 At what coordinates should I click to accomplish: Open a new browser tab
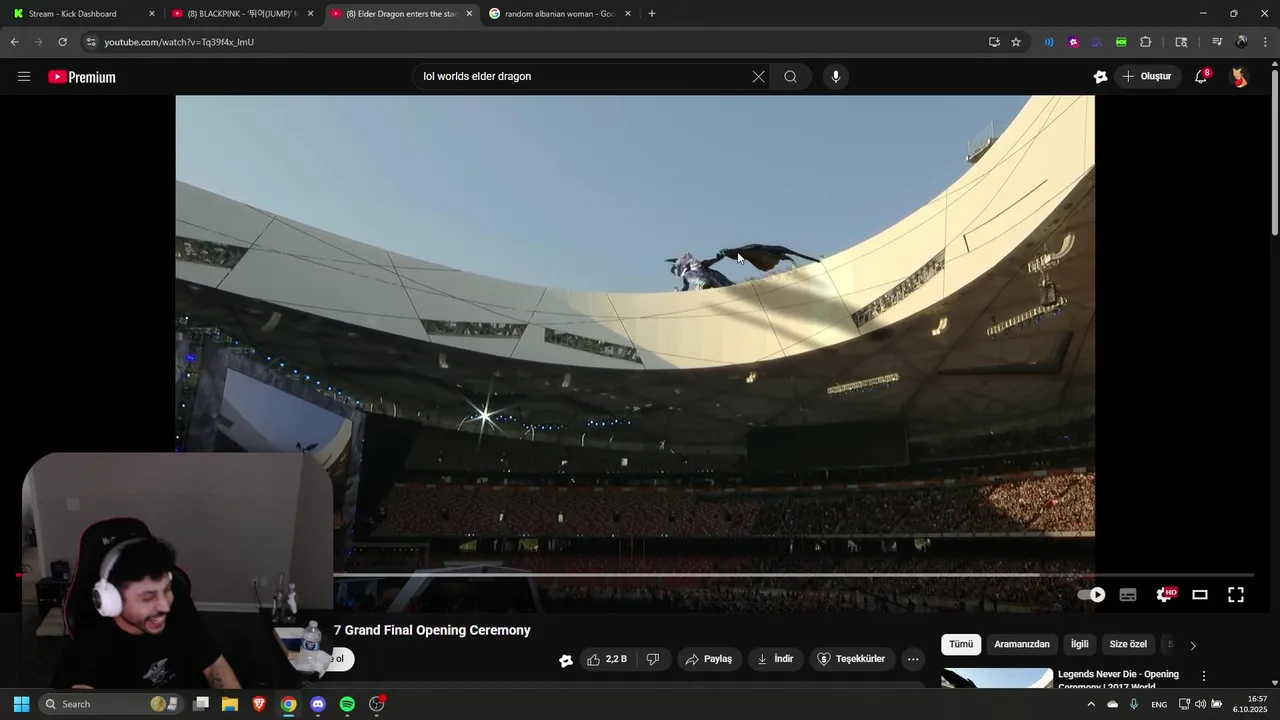pyautogui.click(x=652, y=14)
